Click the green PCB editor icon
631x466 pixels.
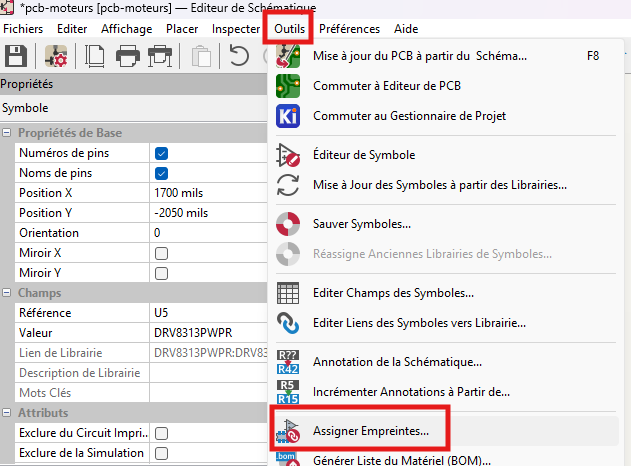(288, 86)
